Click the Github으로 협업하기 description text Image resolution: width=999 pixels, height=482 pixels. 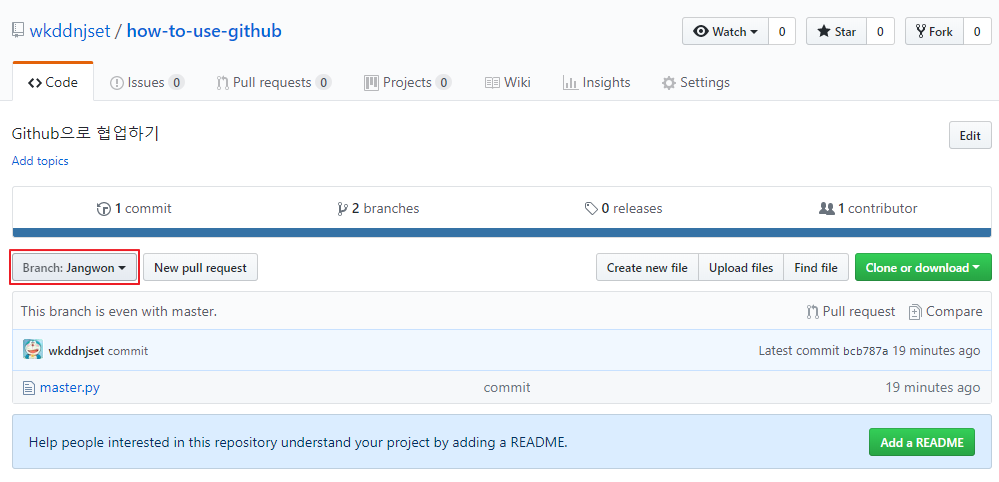85,134
